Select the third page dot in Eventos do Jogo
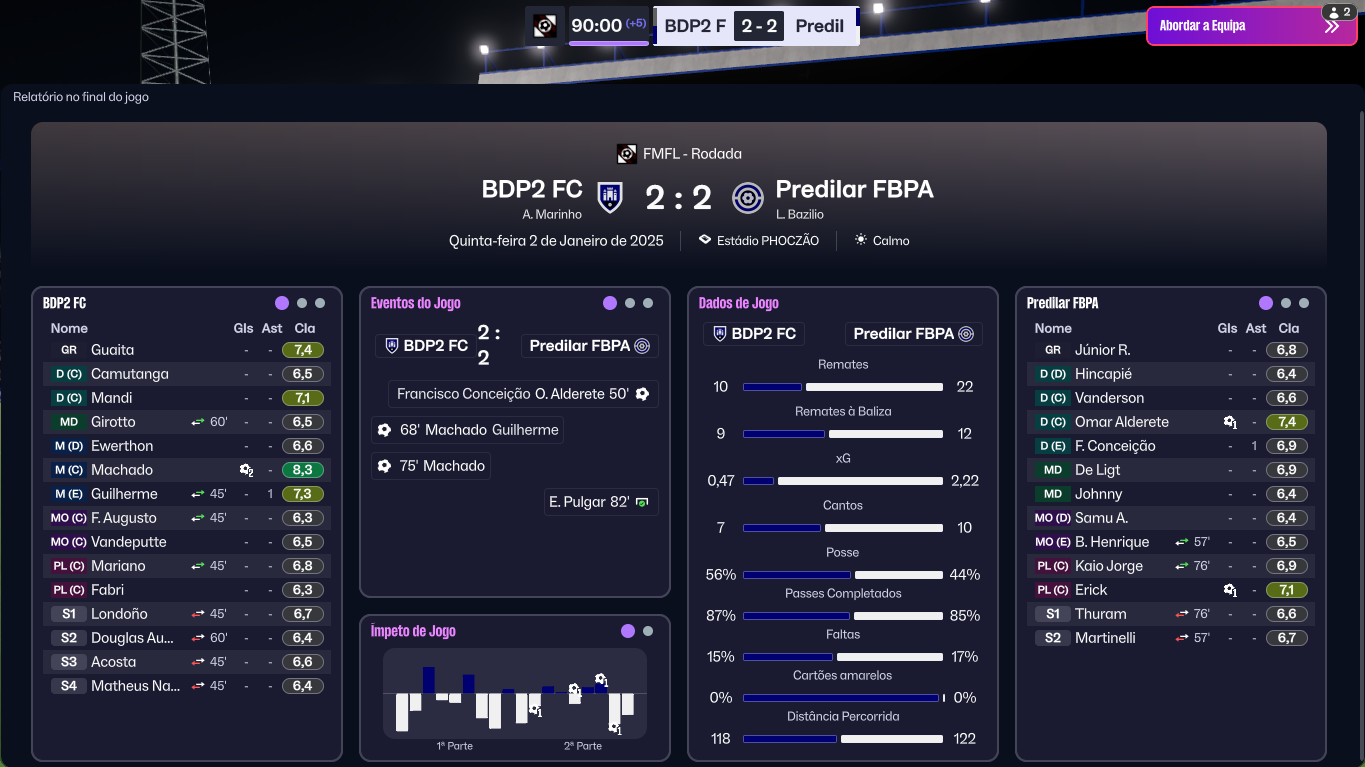Viewport: 1365px width, 767px height. pyautogui.click(x=648, y=303)
